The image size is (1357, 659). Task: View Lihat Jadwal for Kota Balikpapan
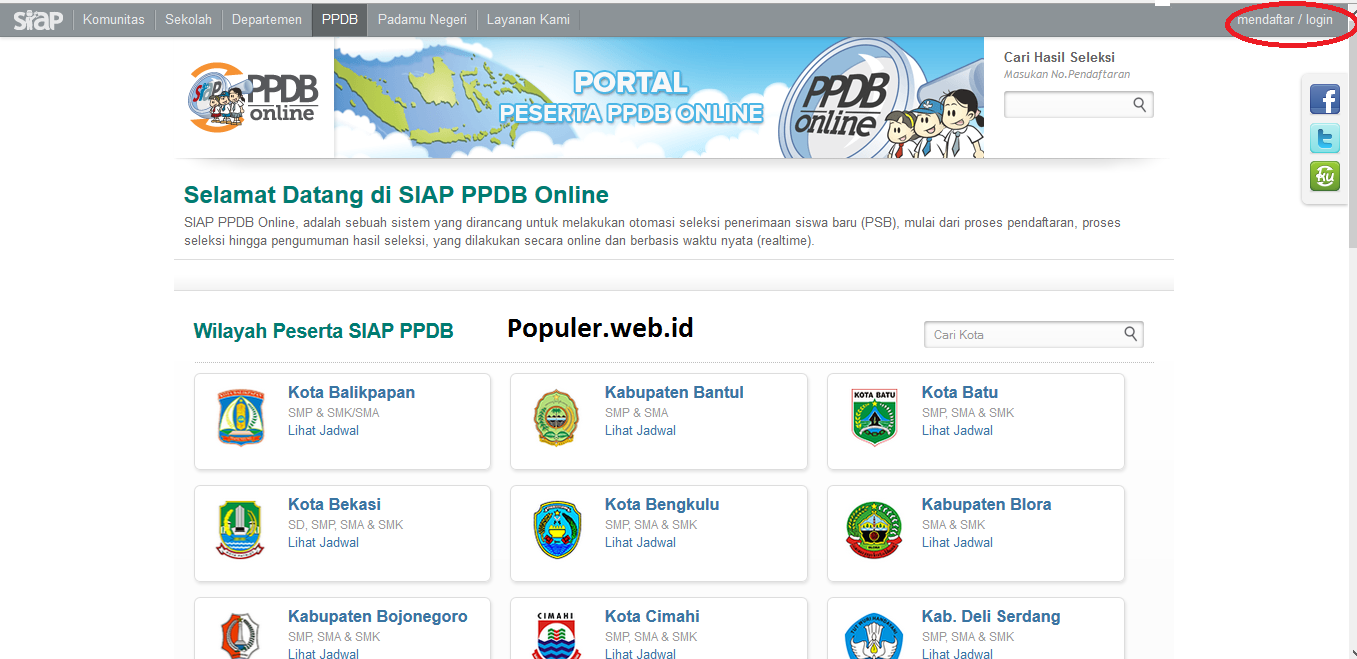click(323, 431)
